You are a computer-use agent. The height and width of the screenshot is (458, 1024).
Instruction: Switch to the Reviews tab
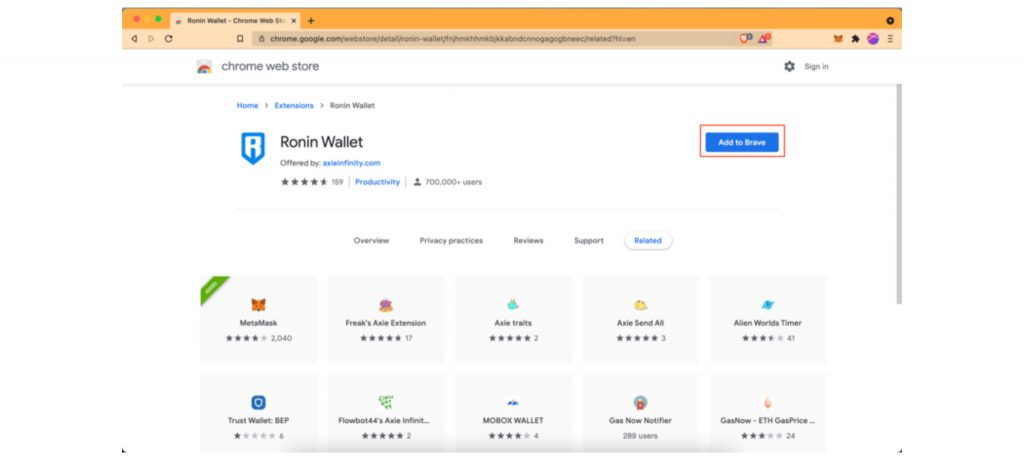click(528, 240)
